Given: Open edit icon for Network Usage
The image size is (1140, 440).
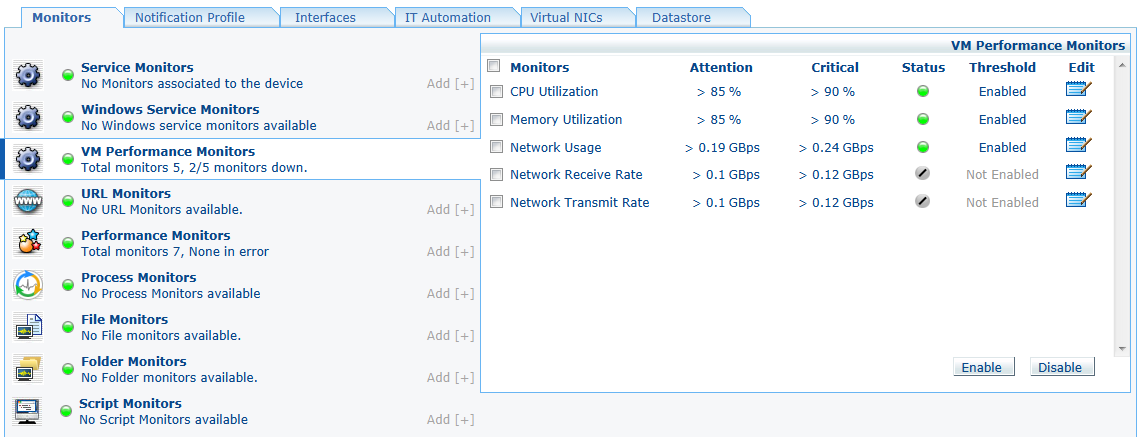Looking at the screenshot, I should coord(1077,147).
